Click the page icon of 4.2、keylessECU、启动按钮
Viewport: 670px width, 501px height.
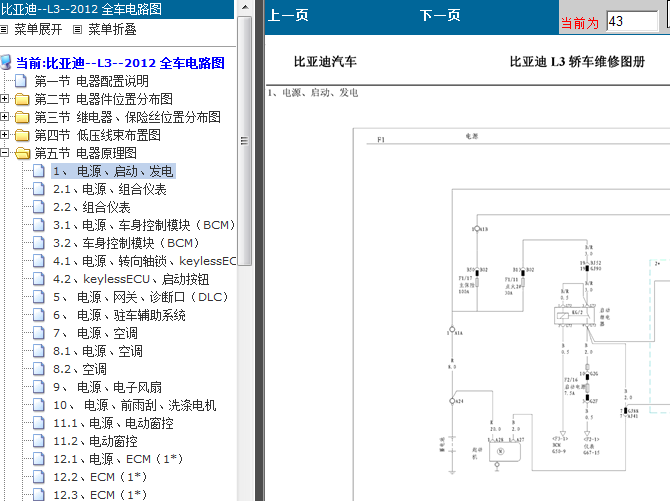click(39, 279)
